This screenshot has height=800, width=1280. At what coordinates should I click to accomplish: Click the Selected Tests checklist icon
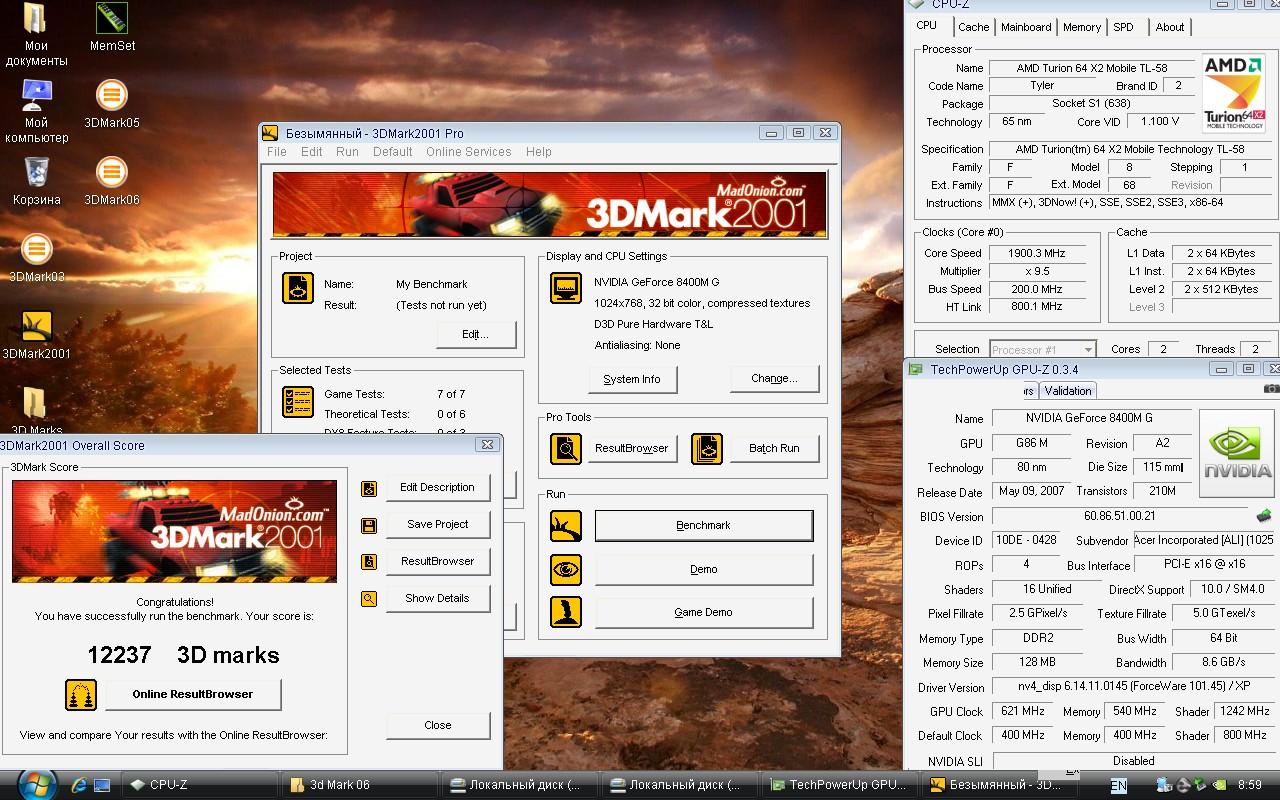pos(298,402)
